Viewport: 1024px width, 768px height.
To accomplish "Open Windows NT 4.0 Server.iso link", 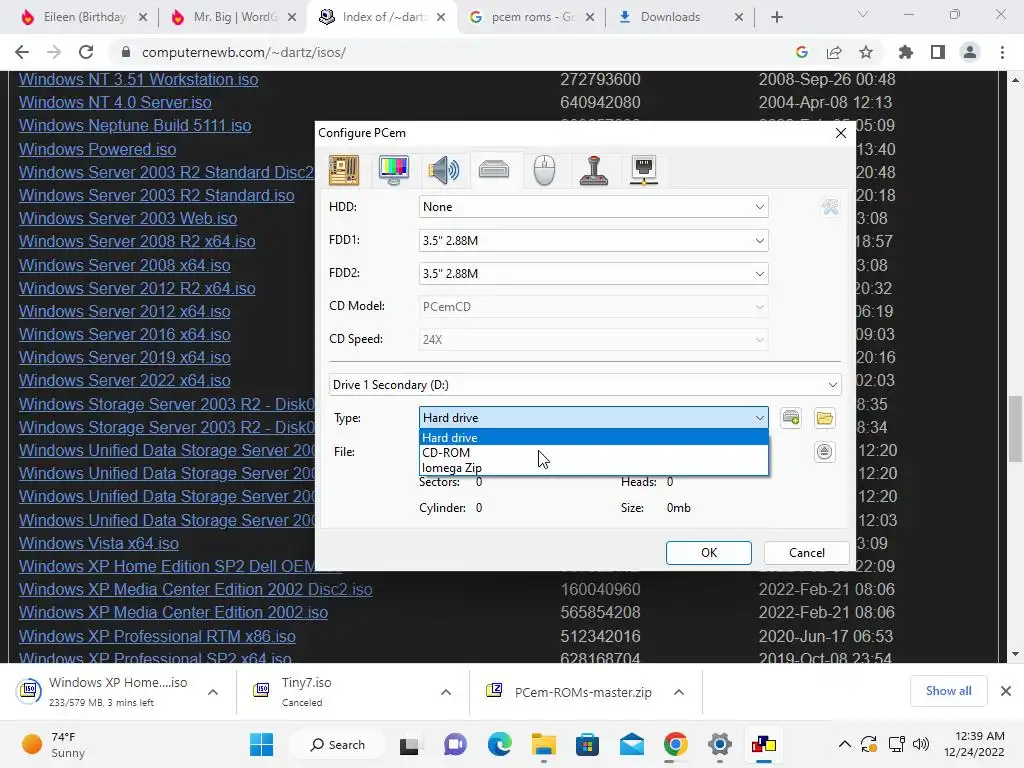I will pyautogui.click(x=115, y=103).
